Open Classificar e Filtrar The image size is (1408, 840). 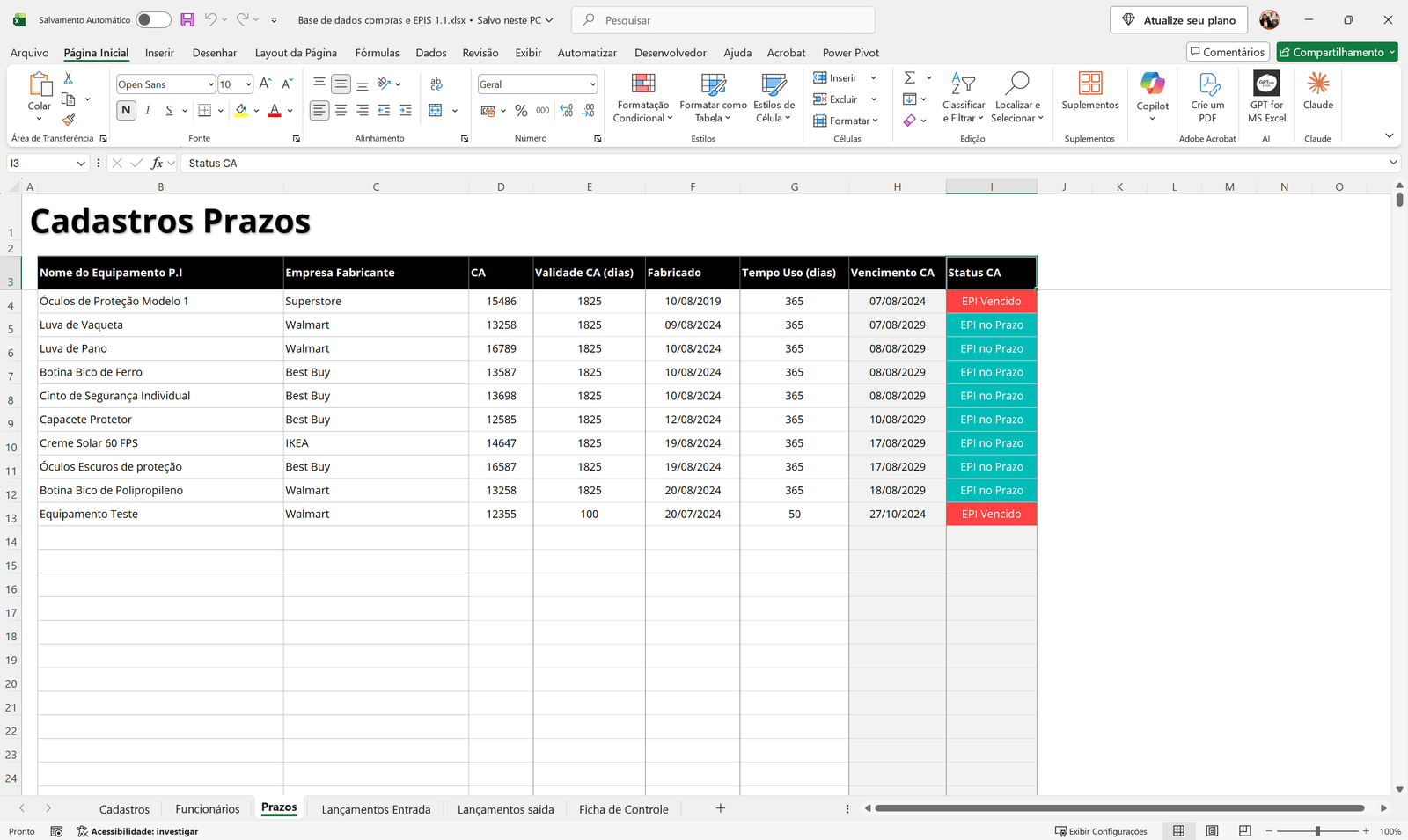(964, 98)
